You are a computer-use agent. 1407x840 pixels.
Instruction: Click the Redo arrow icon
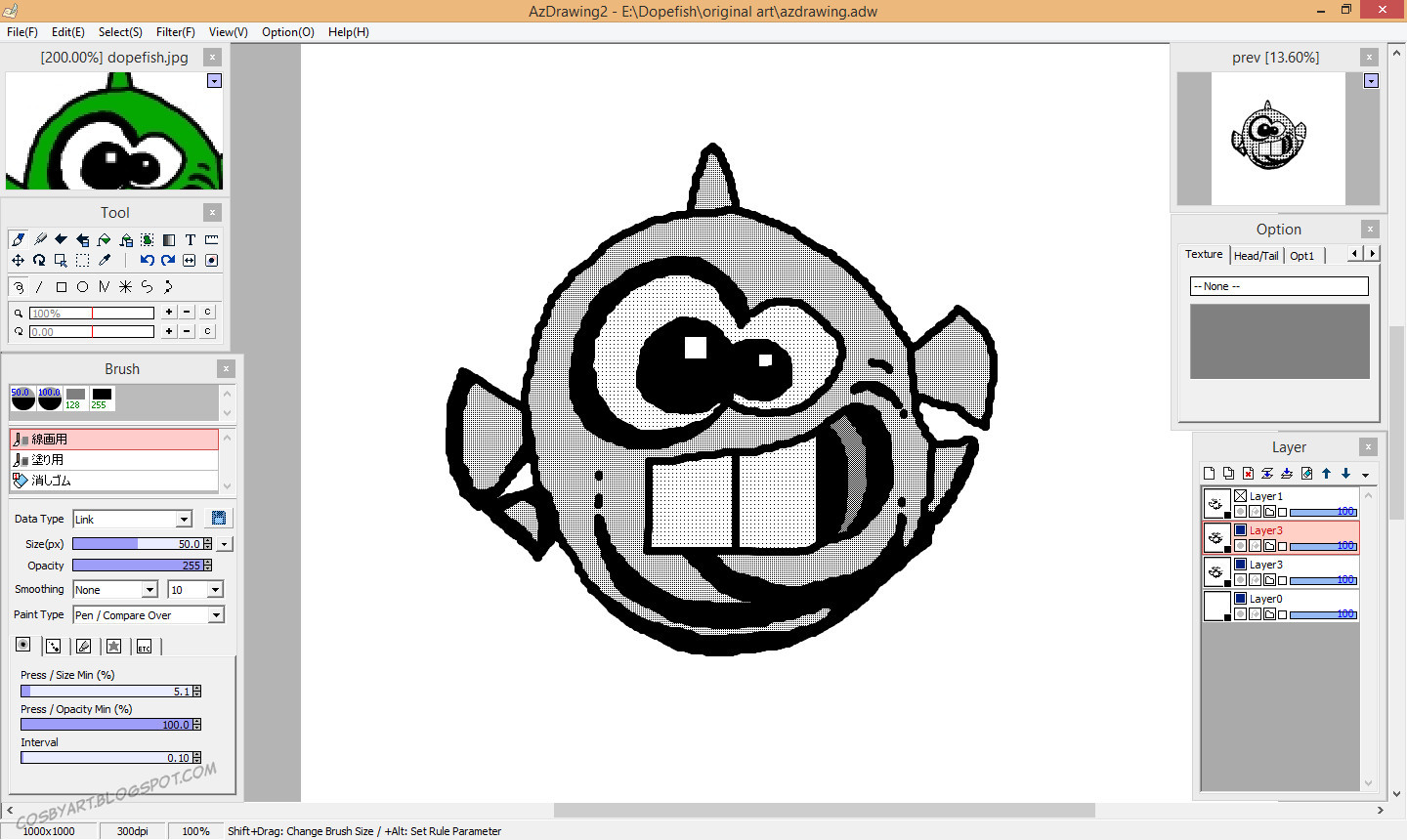[x=168, y=260]
